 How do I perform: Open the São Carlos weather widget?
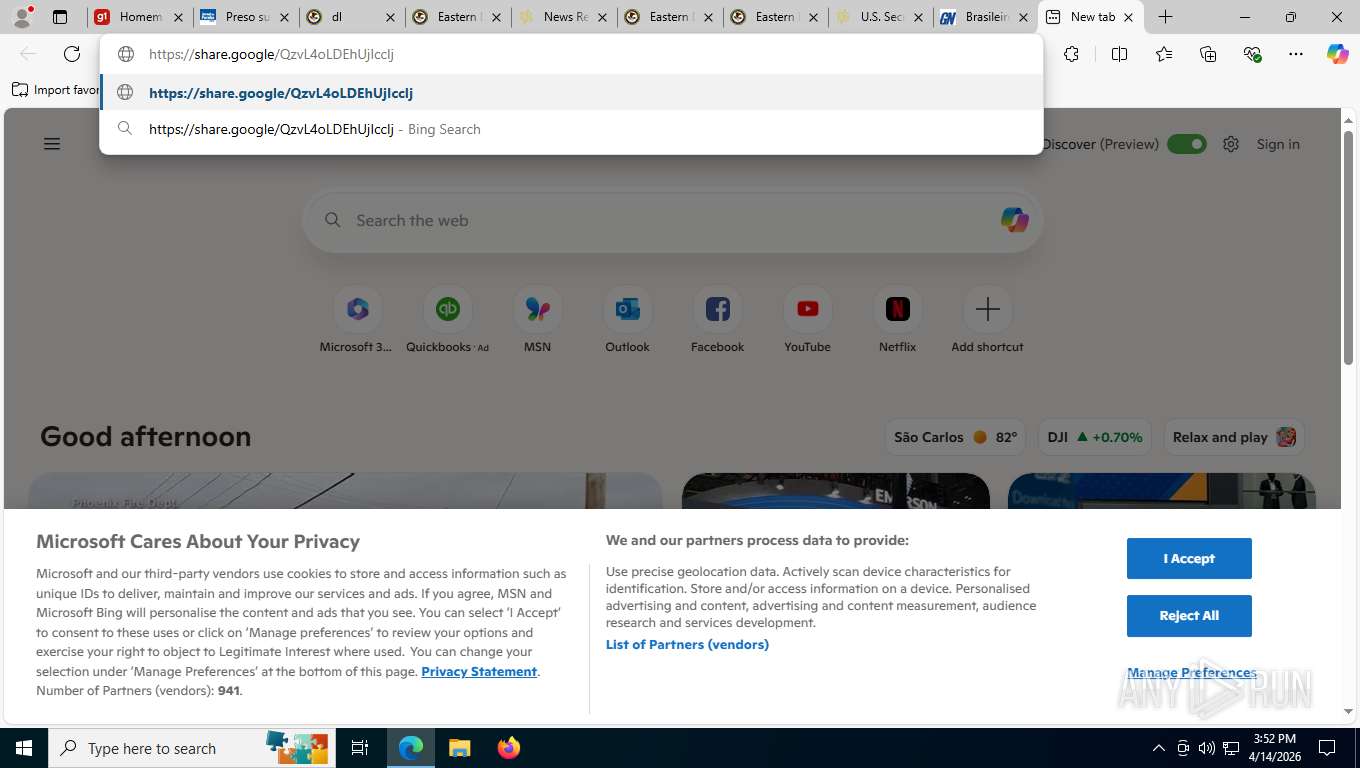click(955, 437)
